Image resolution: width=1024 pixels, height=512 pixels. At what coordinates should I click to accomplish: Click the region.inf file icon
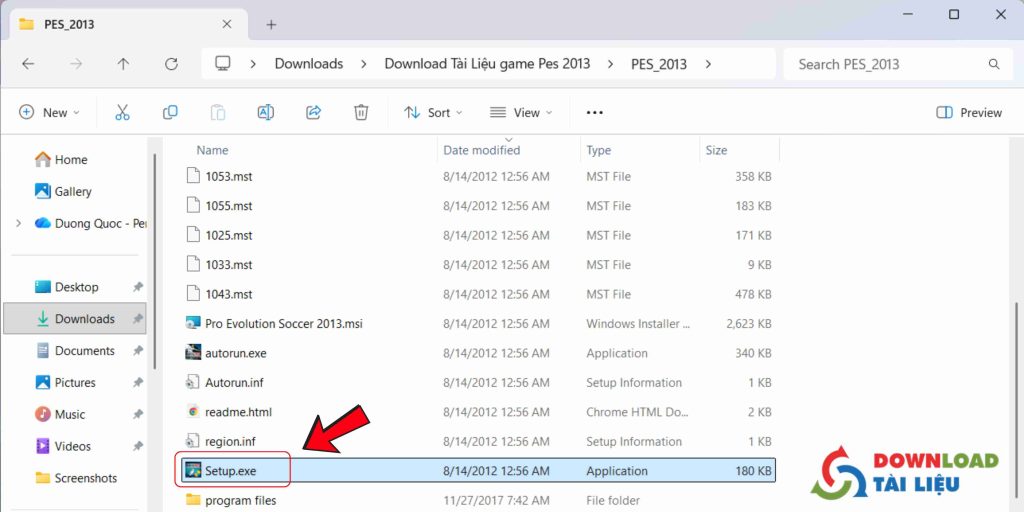coord(193,441)
